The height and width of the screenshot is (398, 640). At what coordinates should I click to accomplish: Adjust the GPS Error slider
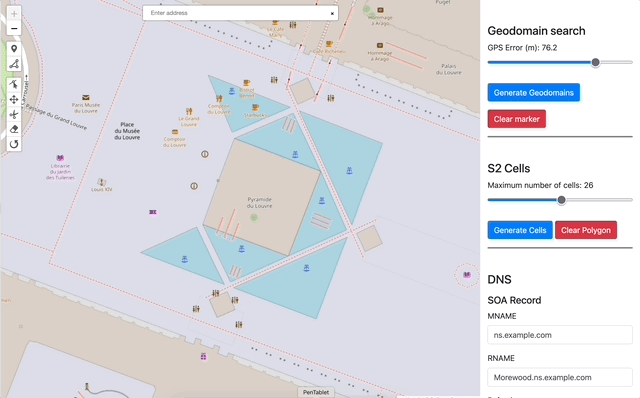(x=560, y=62)
